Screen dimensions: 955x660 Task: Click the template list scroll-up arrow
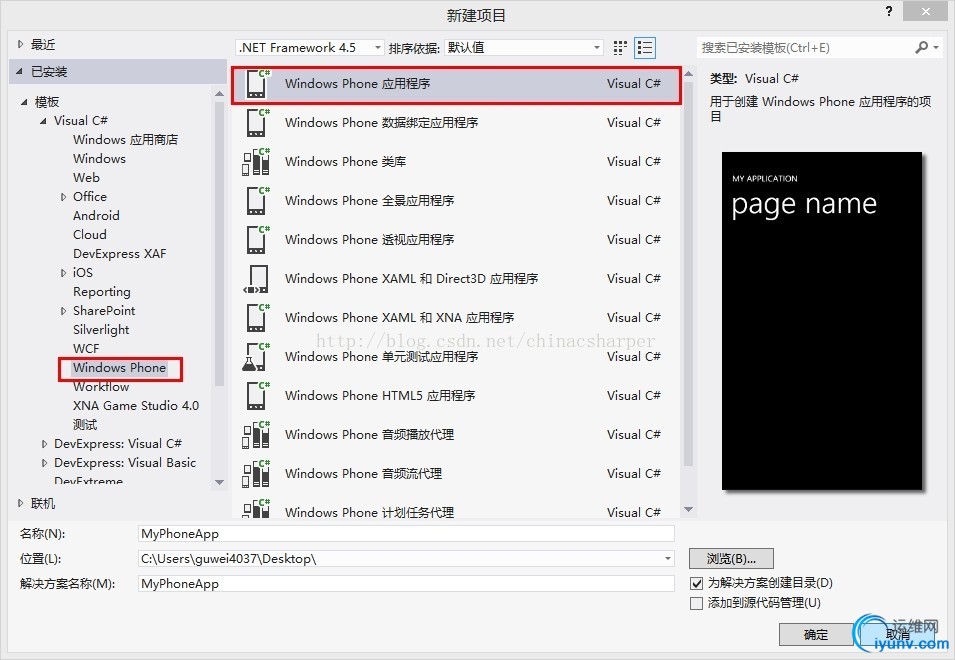689,74
